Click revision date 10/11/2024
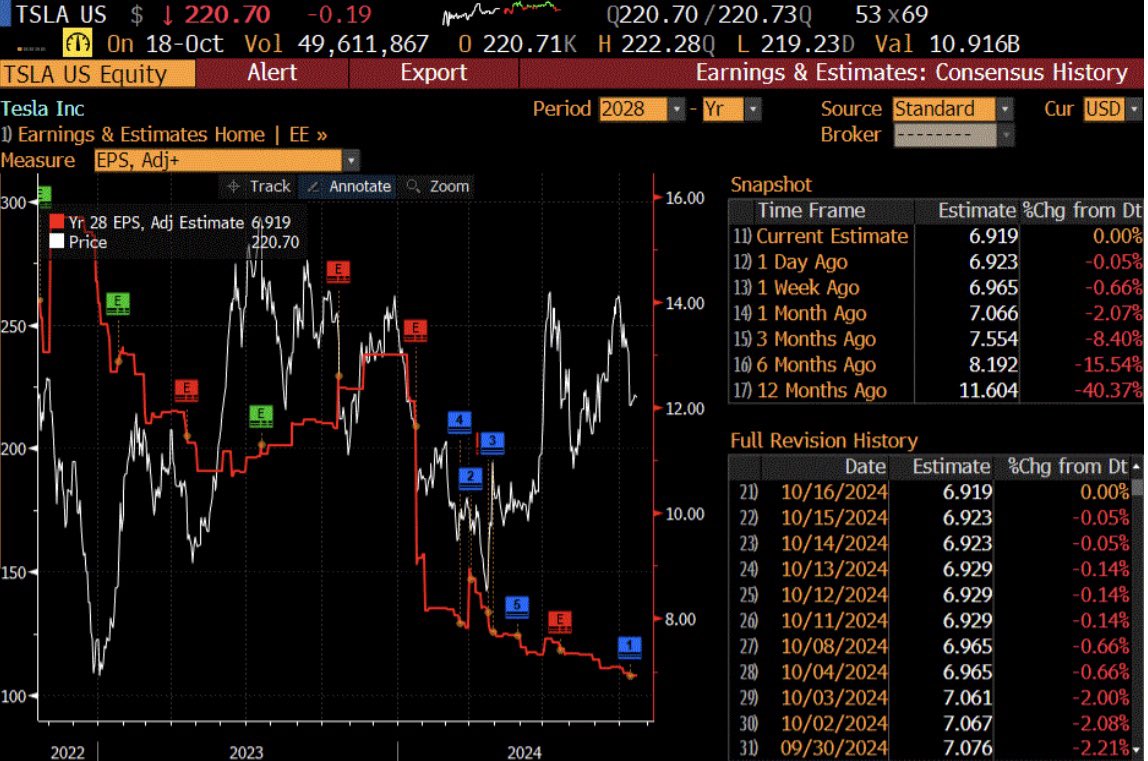Screen dimensions: 1148x761 coord(834,620)
